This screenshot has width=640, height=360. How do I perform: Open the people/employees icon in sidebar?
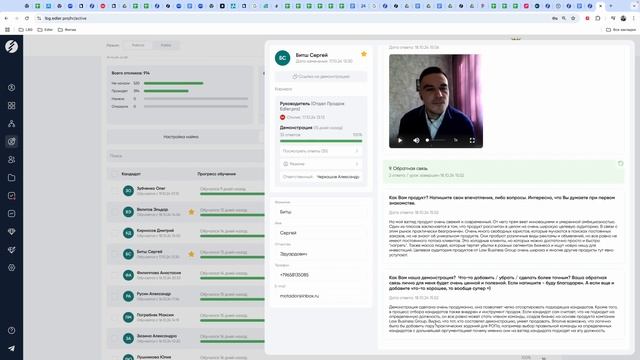[x=11, y=160]
